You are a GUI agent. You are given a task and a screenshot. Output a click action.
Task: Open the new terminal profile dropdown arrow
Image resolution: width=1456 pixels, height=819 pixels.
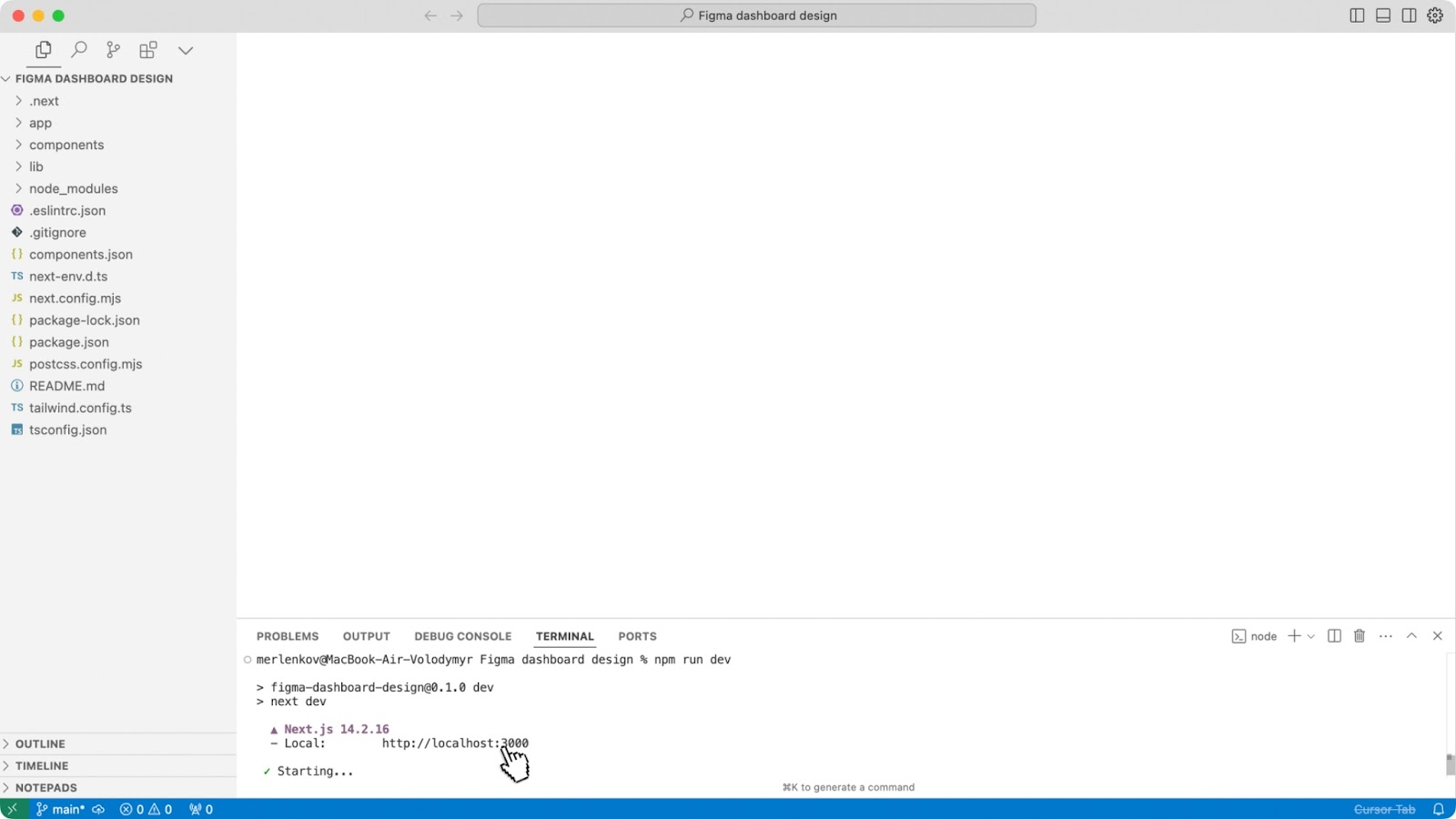coord(1311,636)
